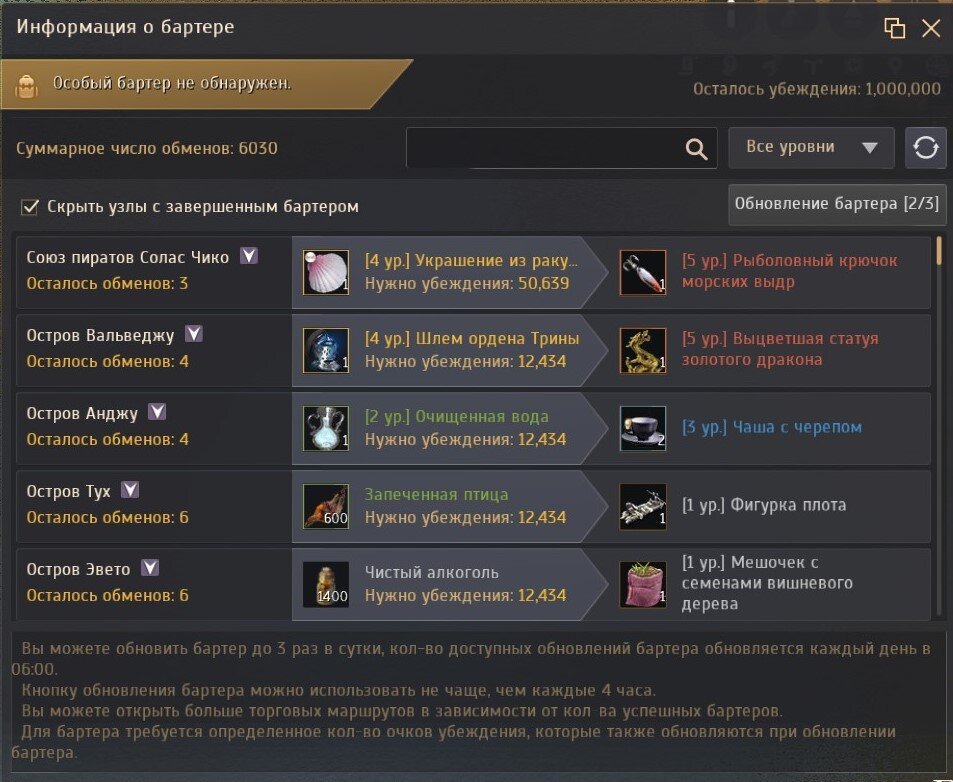The width and height of the screenshot is (953, 782).
Task: Click Обновление бартера [2/3] button
Action: (837, 204)
